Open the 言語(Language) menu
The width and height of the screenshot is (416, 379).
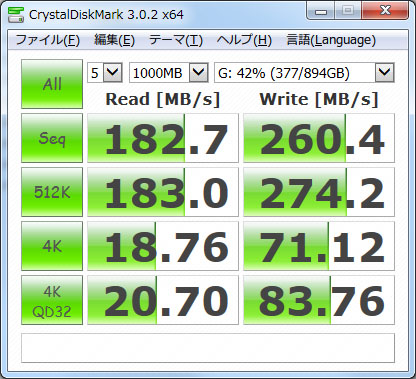pyautogui.click(x=331, y=40)
